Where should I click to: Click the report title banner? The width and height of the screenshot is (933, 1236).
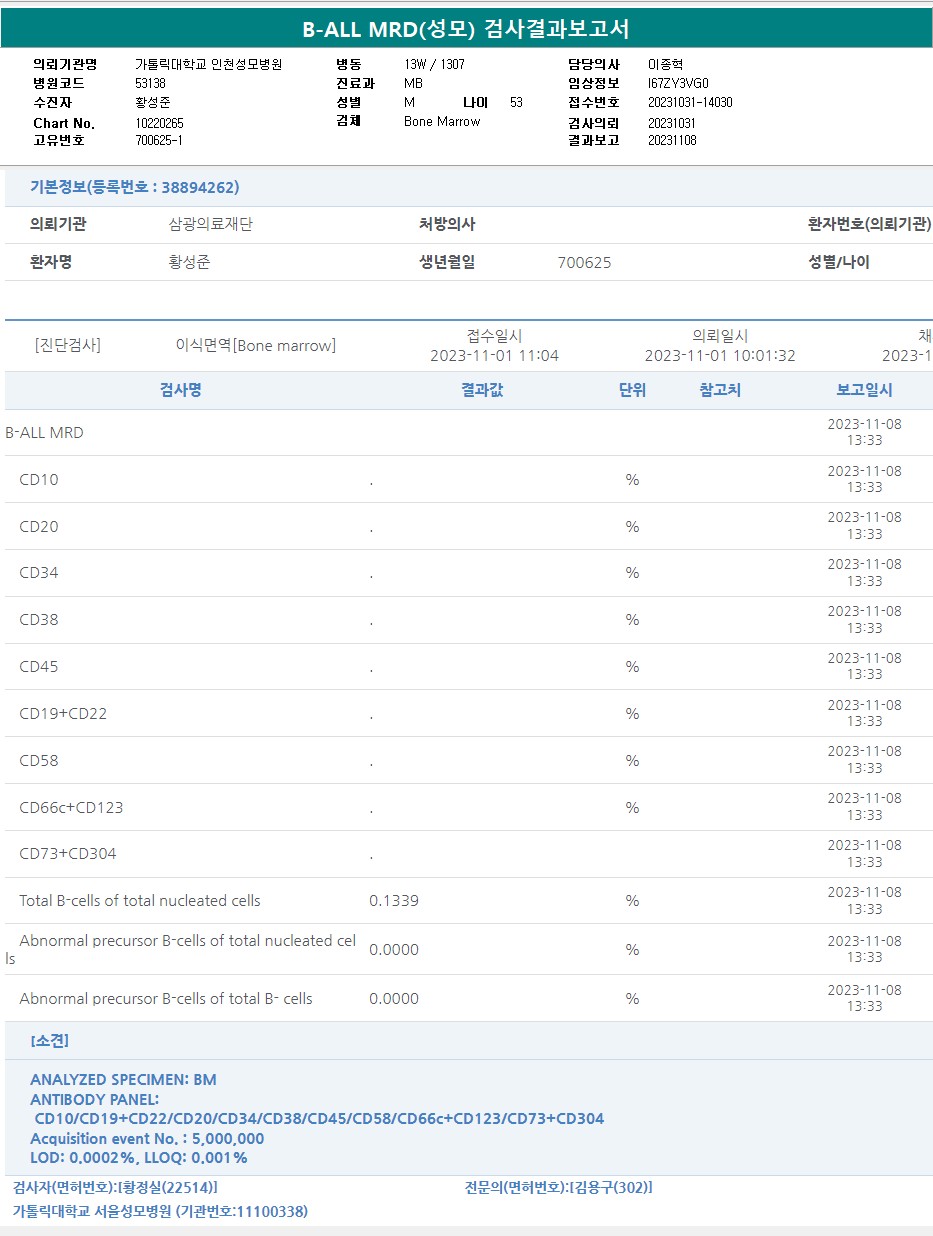466,29
